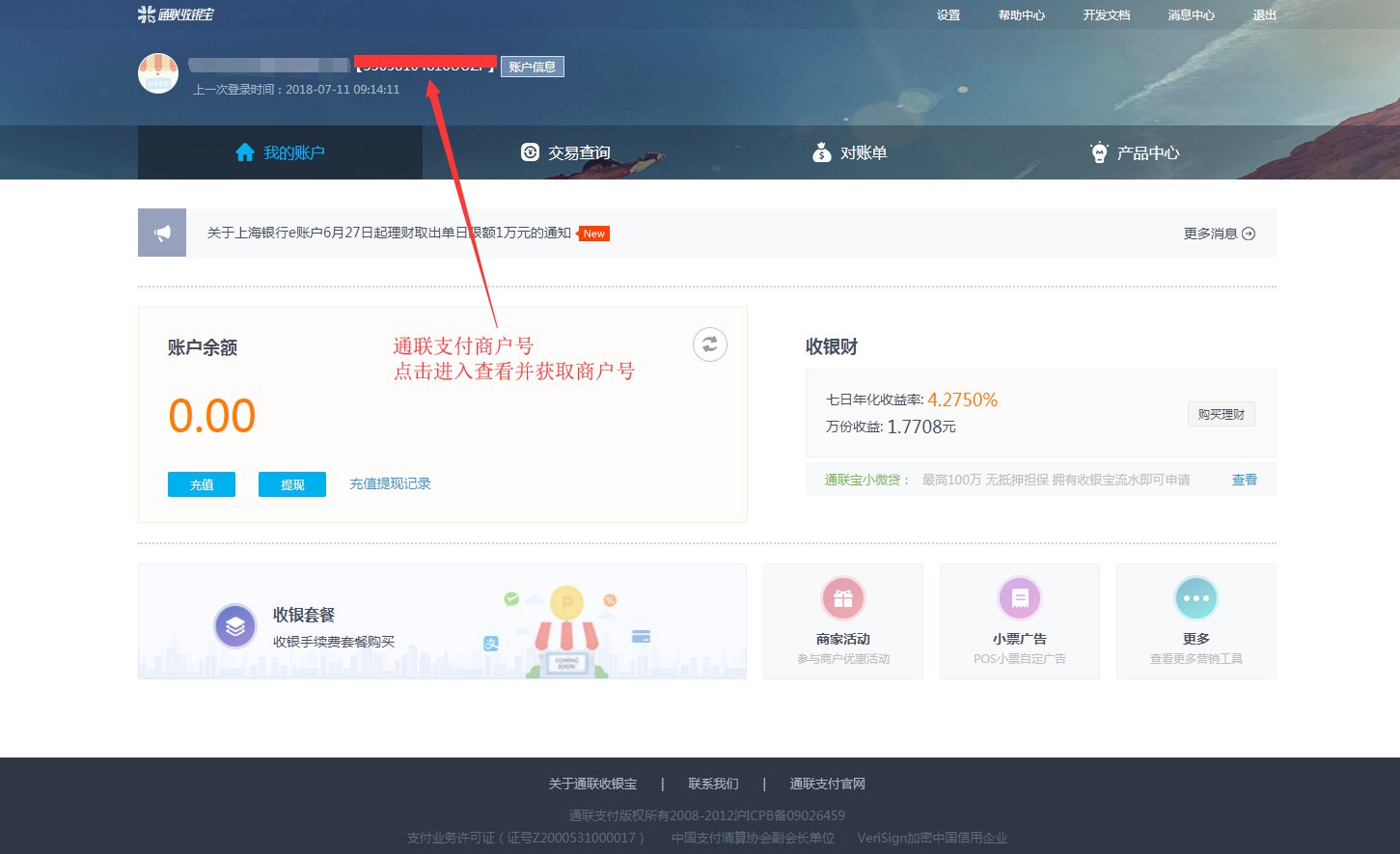This screenshot has height=854, width=1400.
Task: Open 开发文档 in top menu
Action: click(1107, 15)
